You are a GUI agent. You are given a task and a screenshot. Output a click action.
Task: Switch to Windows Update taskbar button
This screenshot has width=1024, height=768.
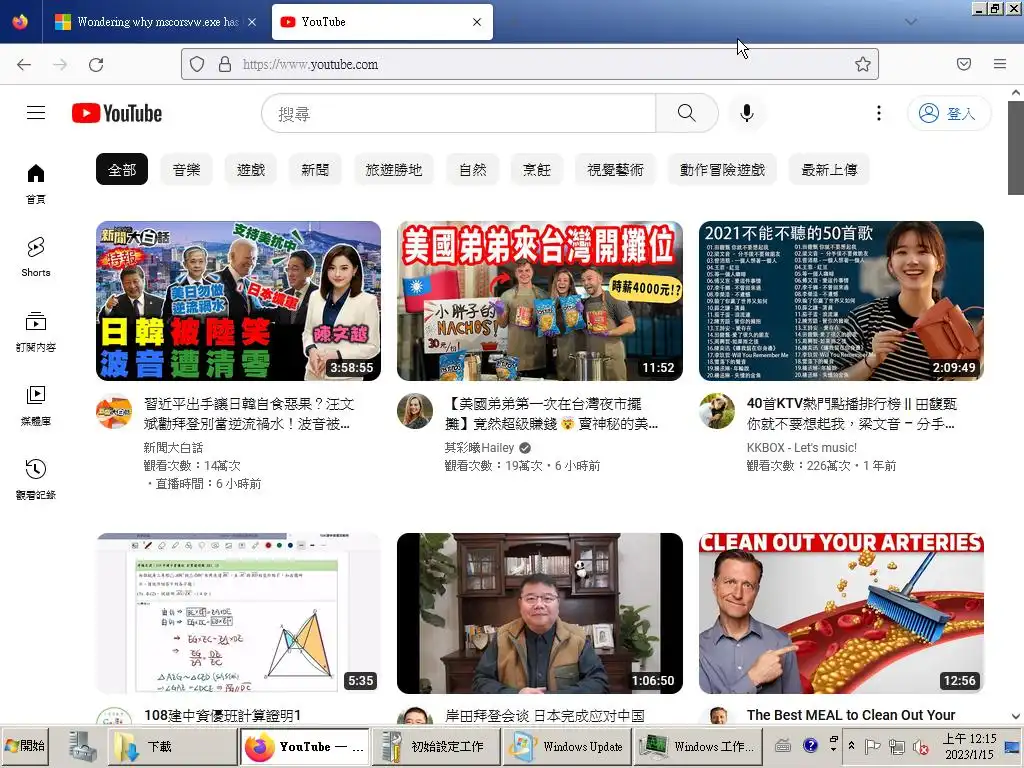point(567,746)
